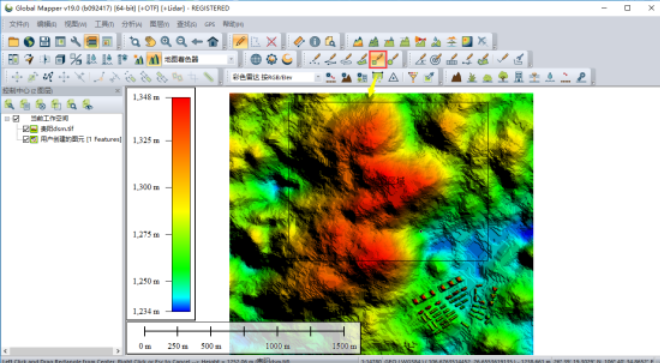
Task: Click the open data file folder icon
Action: coord(13,42)
